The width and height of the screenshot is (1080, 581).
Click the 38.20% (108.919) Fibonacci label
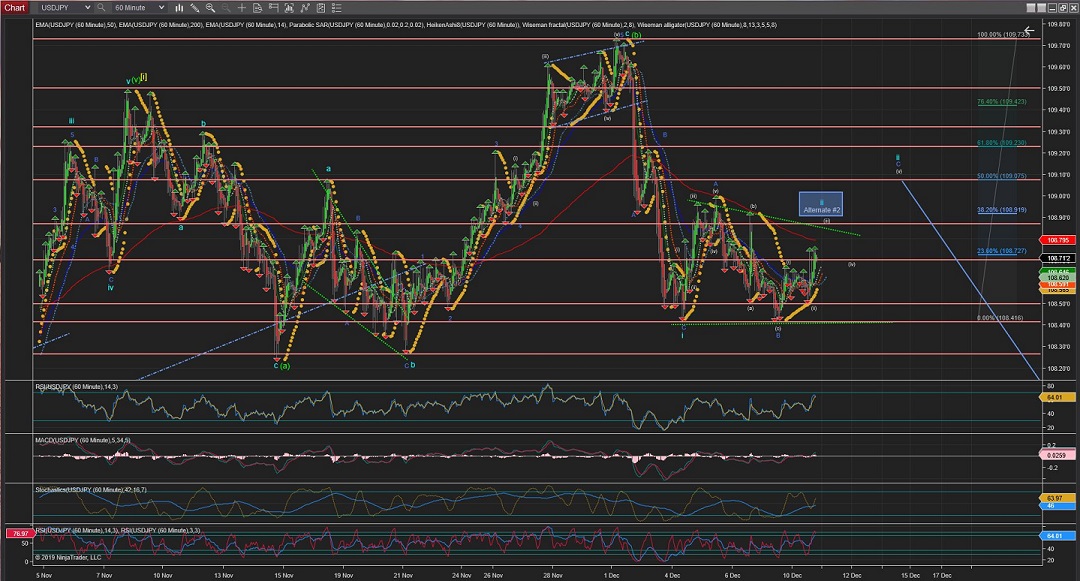[1001, 210]
